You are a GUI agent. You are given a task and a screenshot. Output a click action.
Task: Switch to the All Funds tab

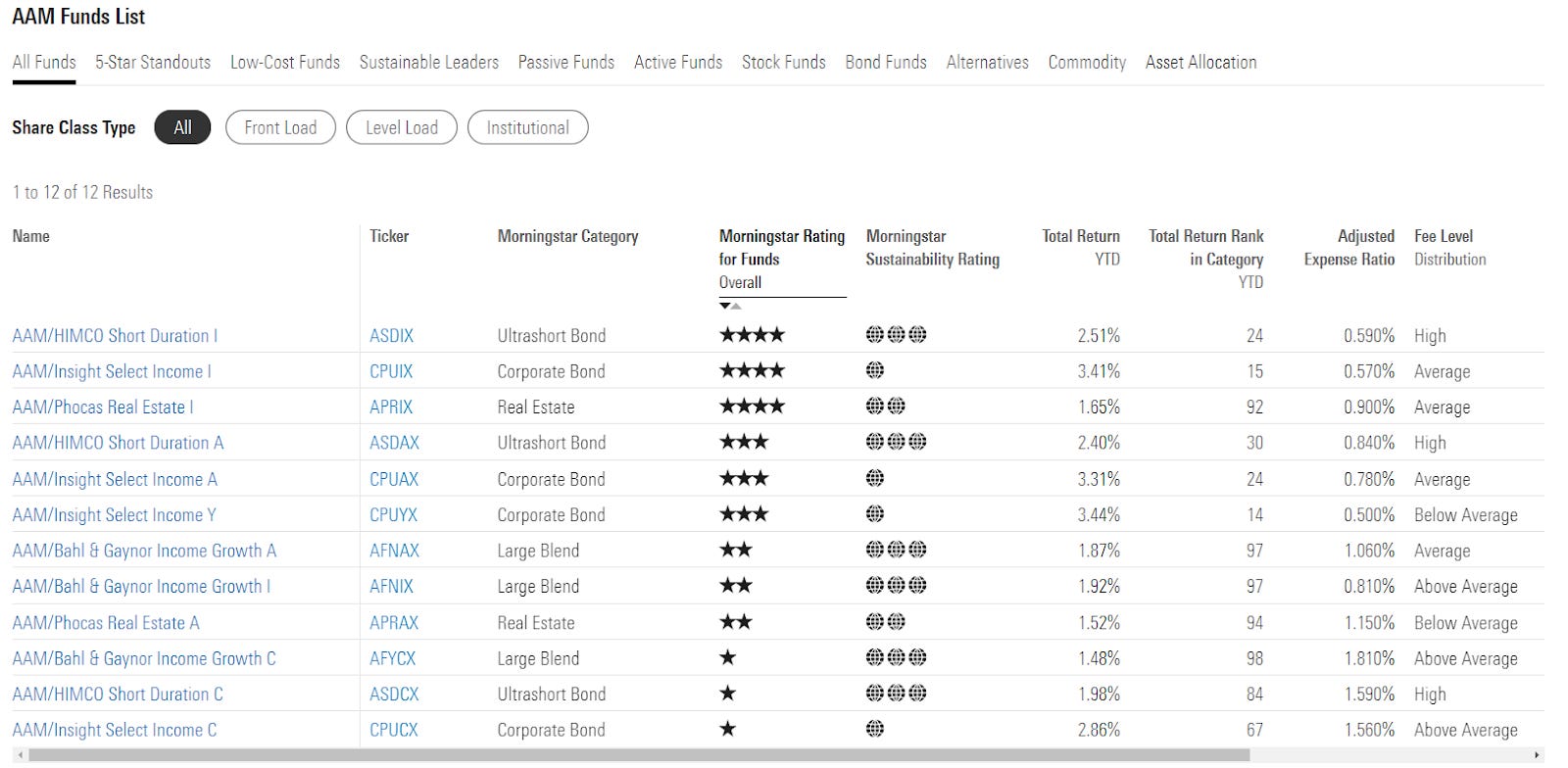point(44,62)
